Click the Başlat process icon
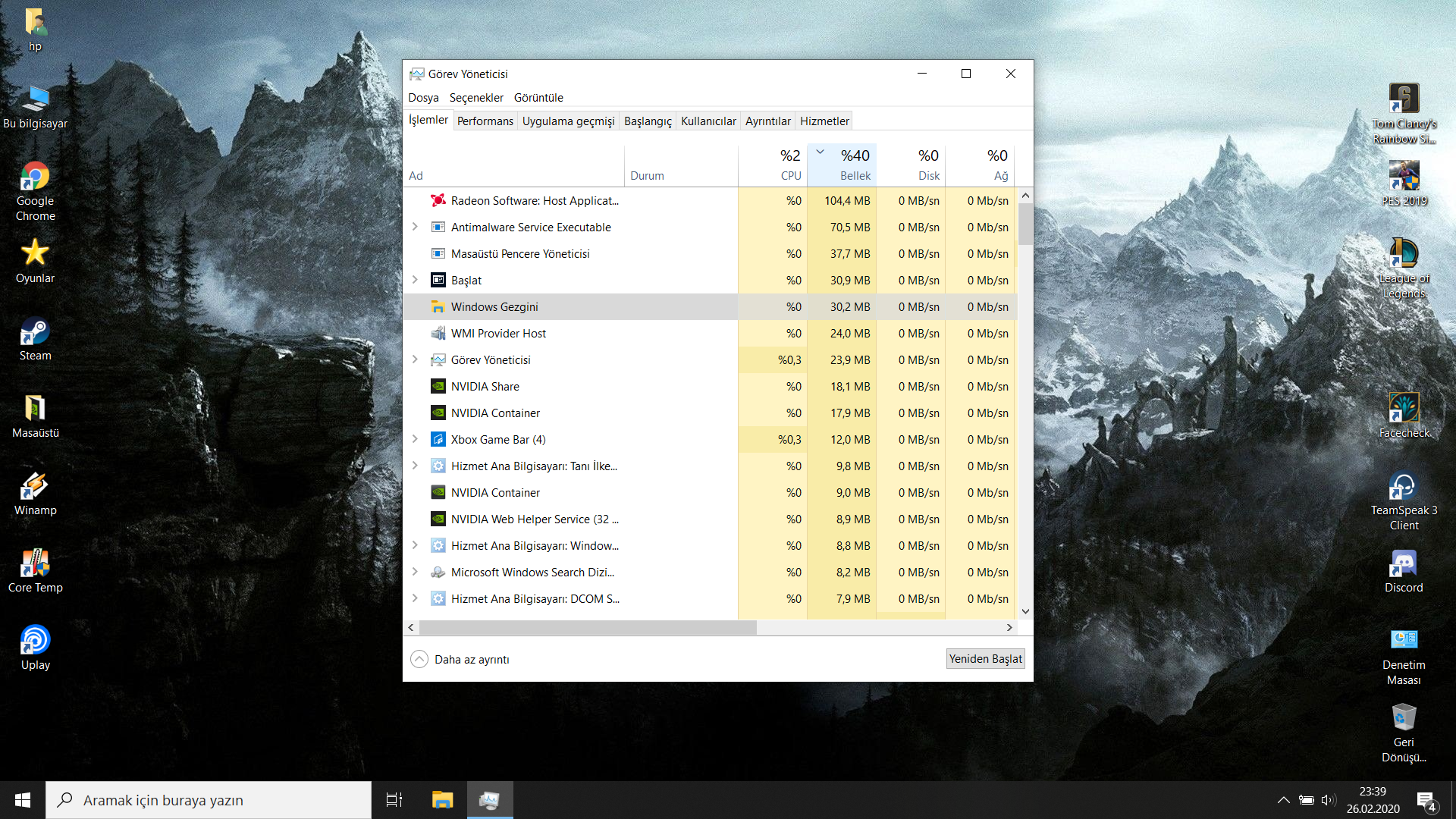This screenshot has height=819, width=1456. coord(438,280)
